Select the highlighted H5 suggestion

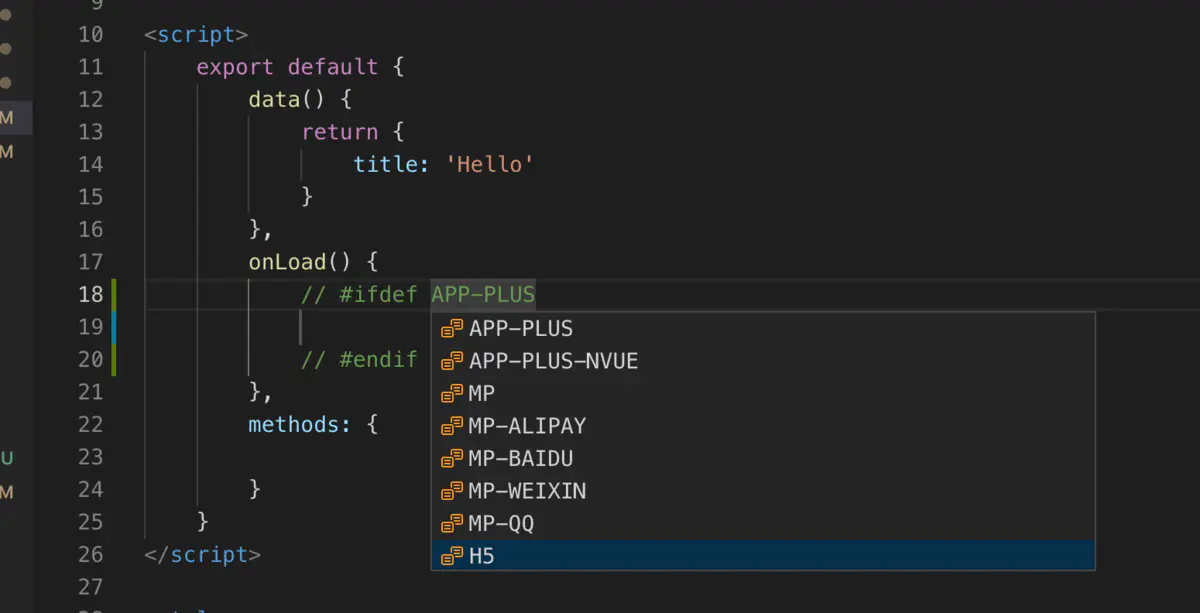[x=763, y=556]
